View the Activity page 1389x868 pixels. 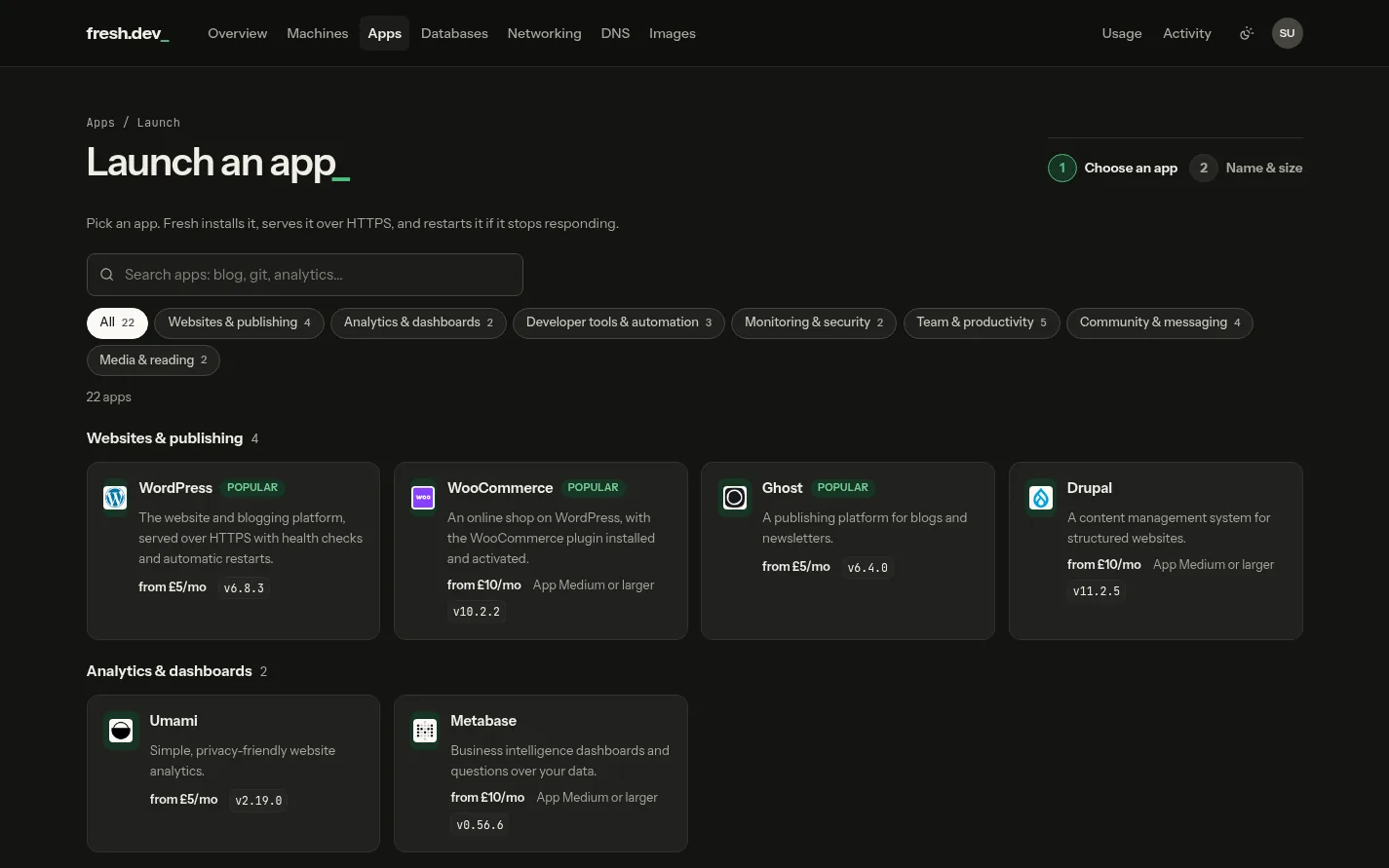tap(1187, 33)
